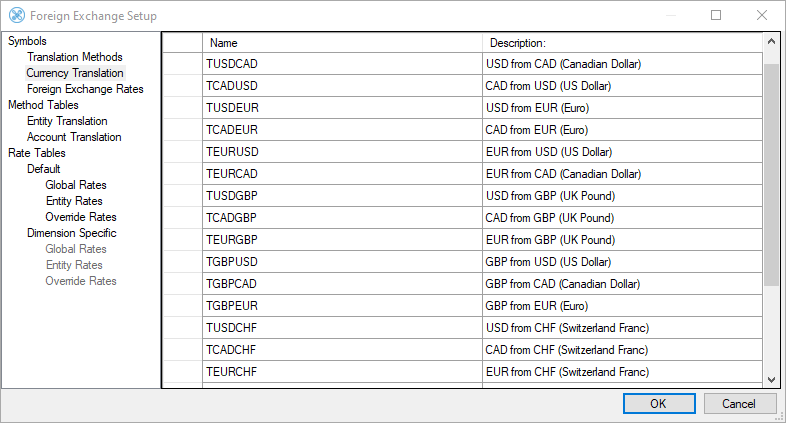Select Translation Methods in the tree

click(74, 57)
